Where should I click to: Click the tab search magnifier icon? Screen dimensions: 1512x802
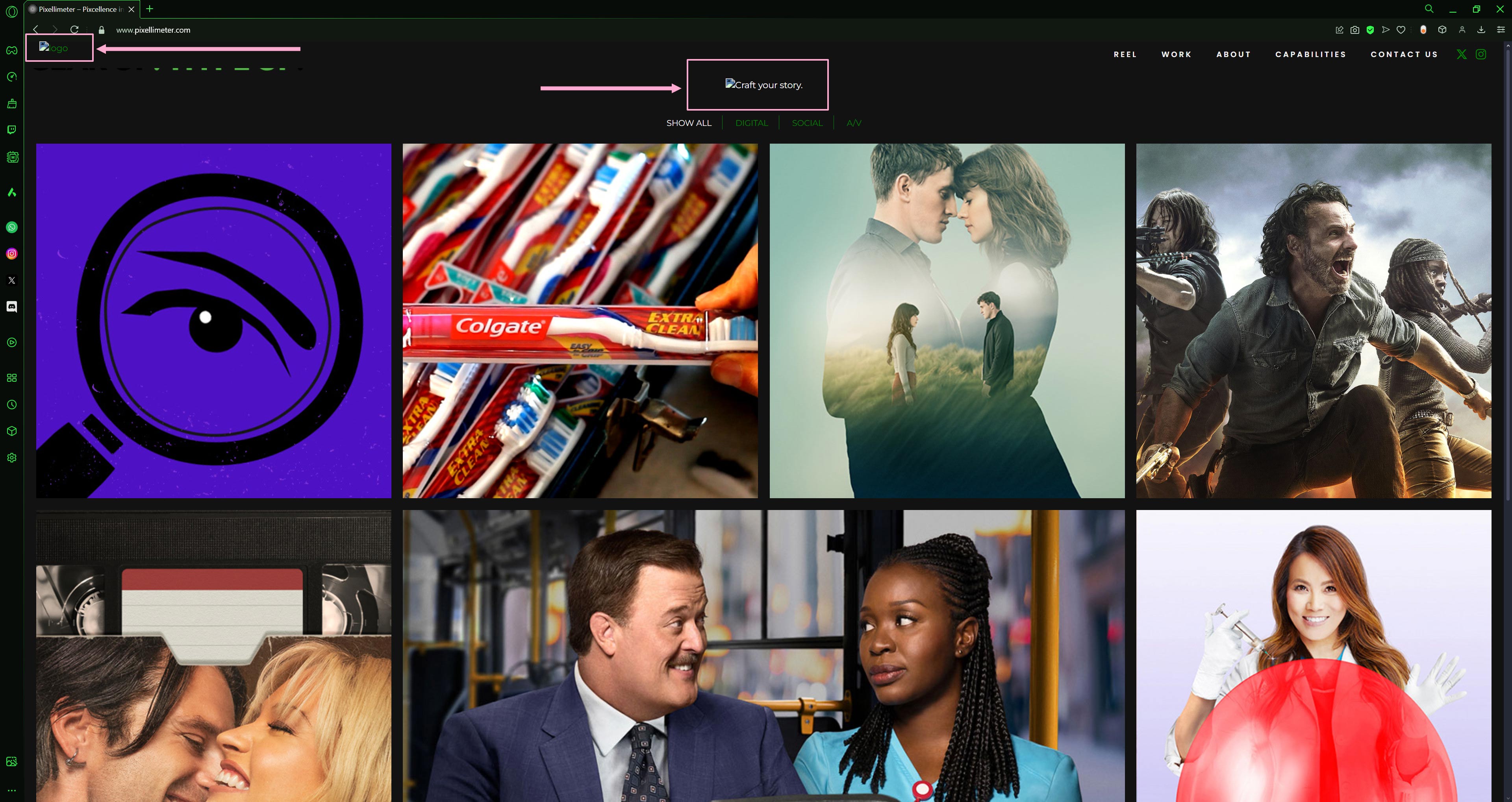coord(1429,9)
